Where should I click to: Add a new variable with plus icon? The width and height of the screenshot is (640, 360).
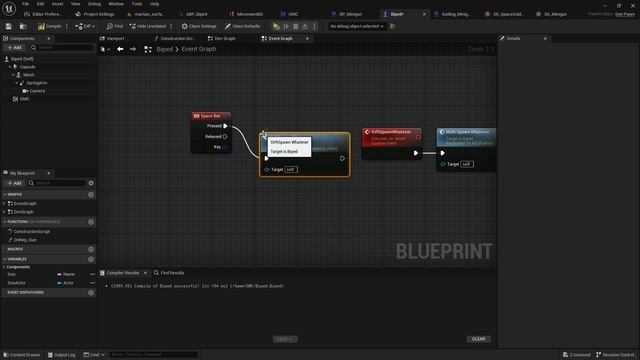[x=91, y=260]
